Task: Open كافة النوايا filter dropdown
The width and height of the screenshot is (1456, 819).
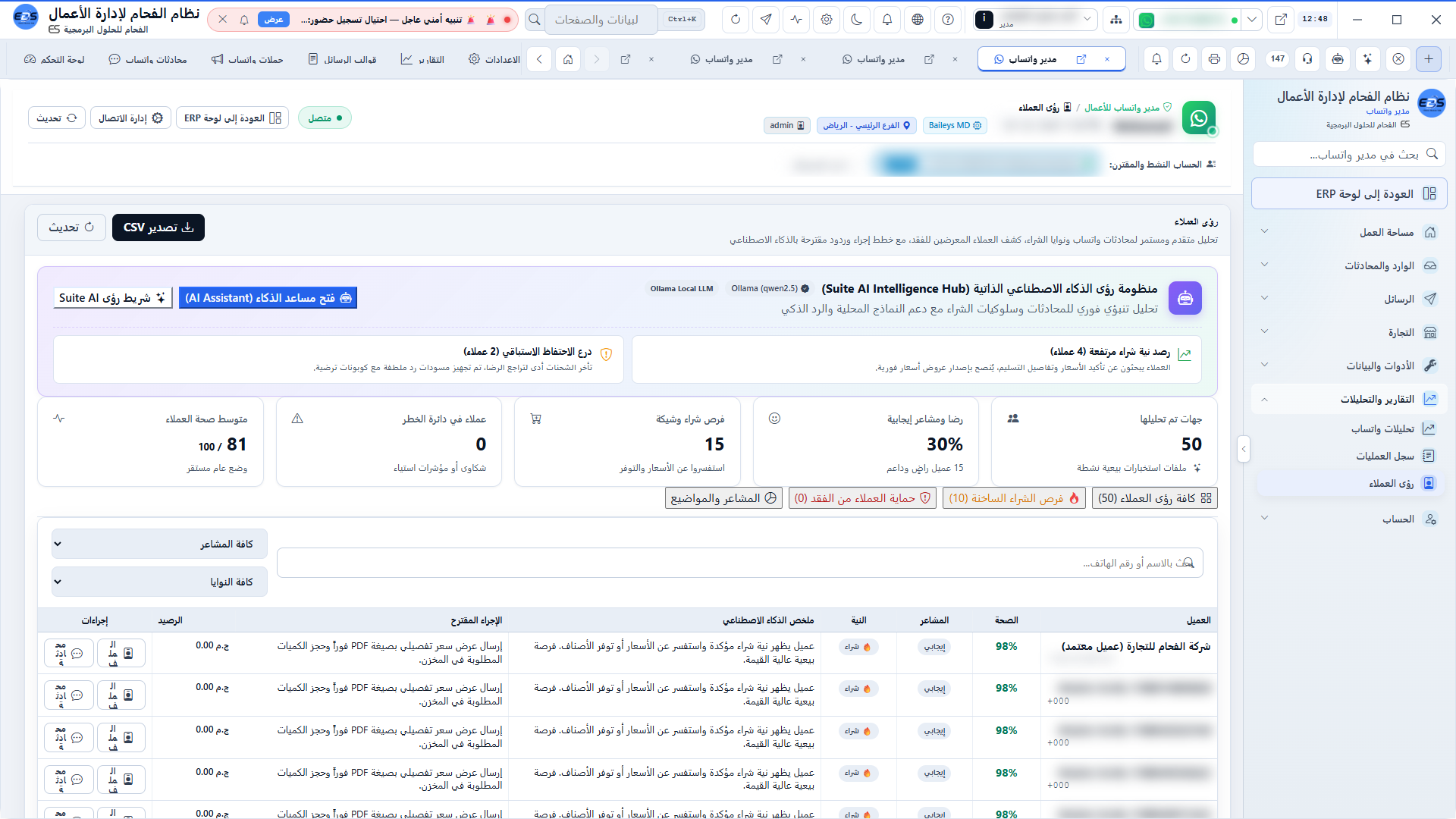Action: point(159,582)
